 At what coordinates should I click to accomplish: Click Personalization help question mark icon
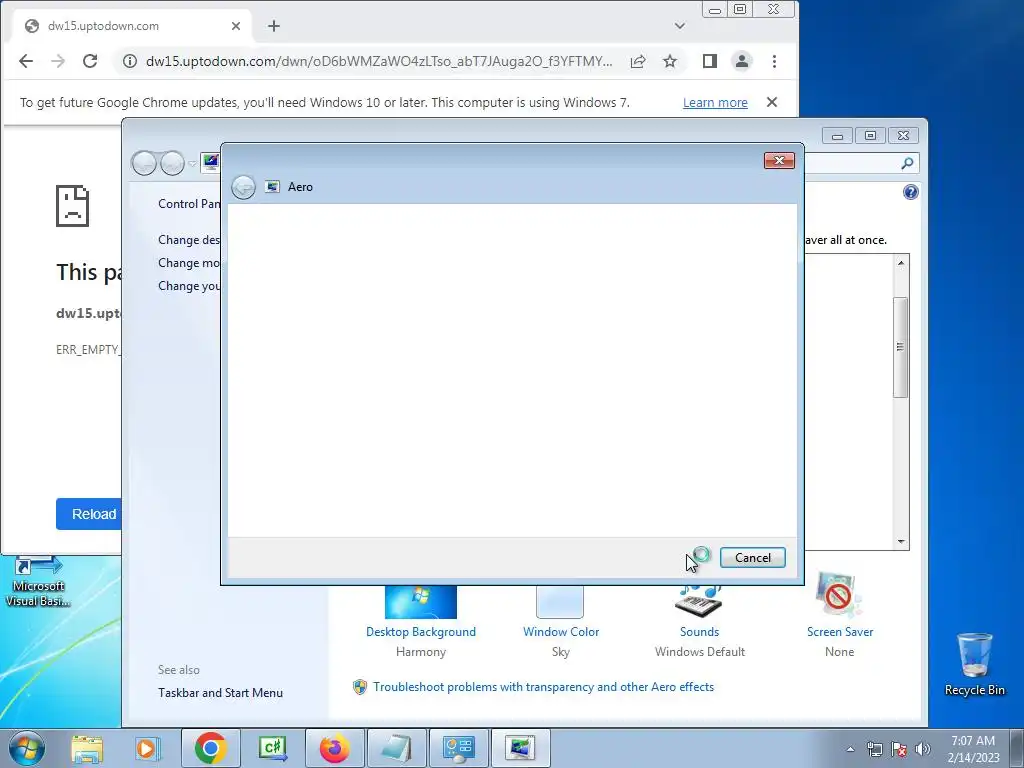(910, 192)
